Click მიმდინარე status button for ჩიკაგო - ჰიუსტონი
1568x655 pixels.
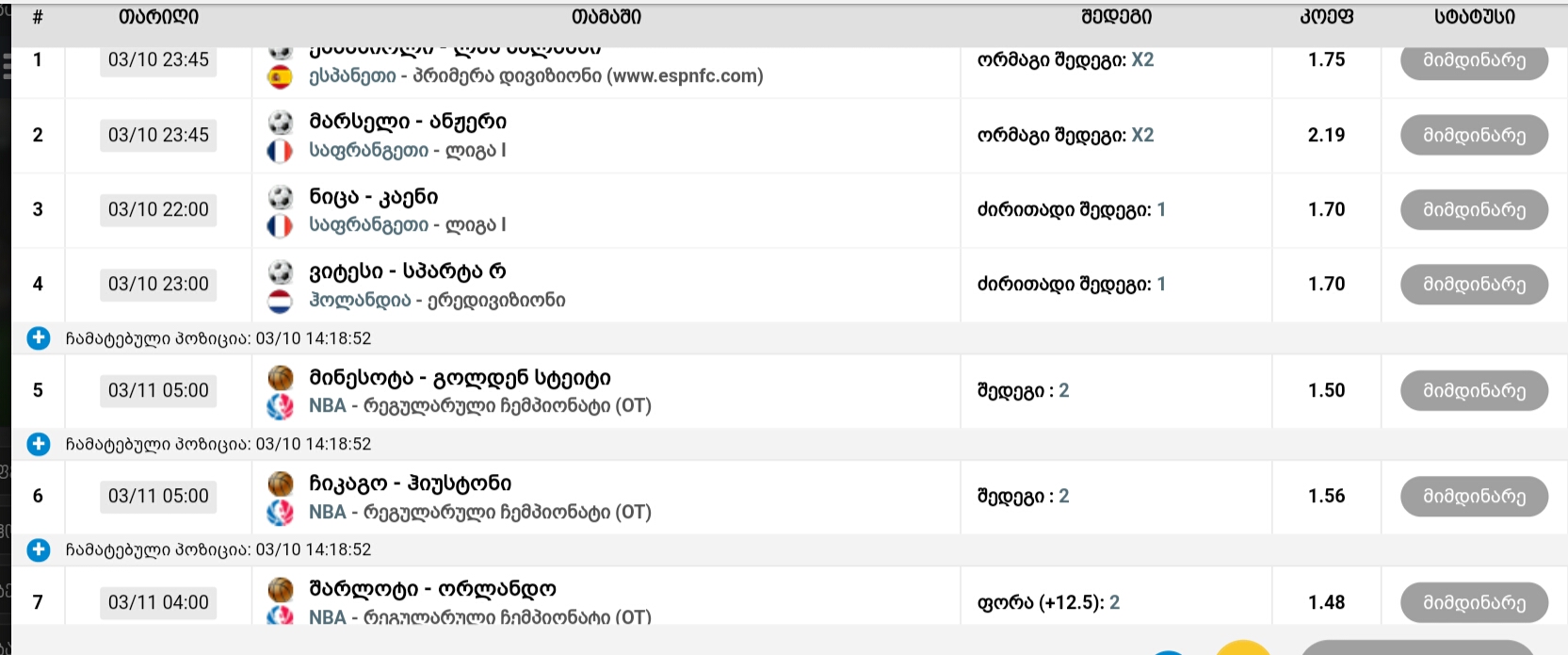pos(1474,497)
